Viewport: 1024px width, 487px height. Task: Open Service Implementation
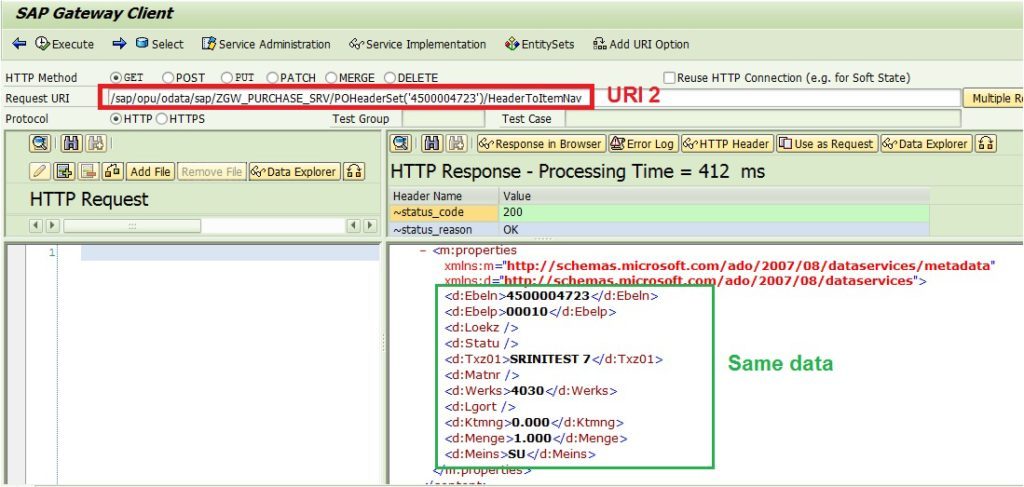(418, 44)
